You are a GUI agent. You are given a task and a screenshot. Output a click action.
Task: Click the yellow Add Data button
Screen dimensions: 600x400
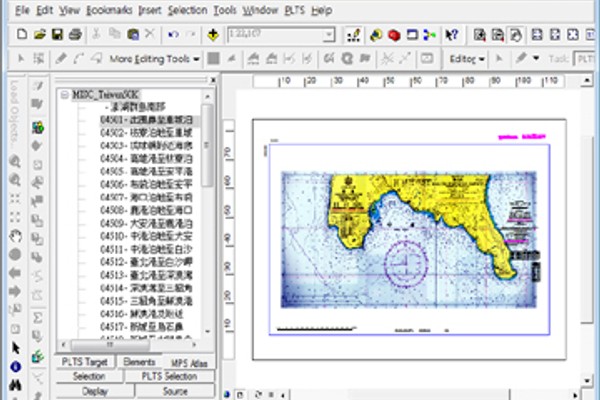[213, 34]
